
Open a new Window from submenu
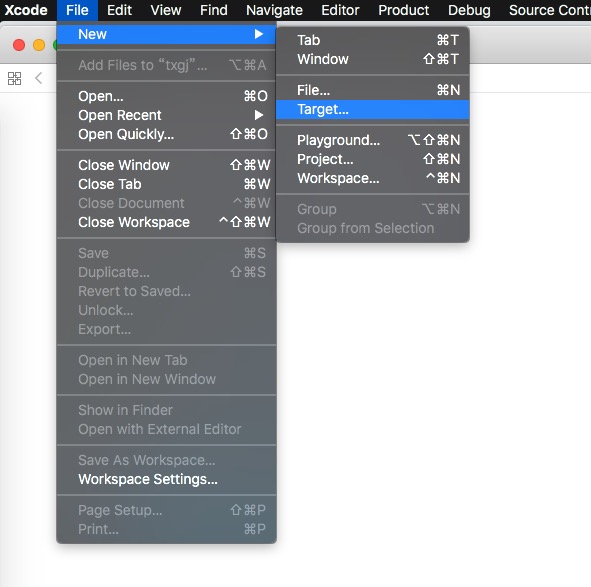[372, 59]
